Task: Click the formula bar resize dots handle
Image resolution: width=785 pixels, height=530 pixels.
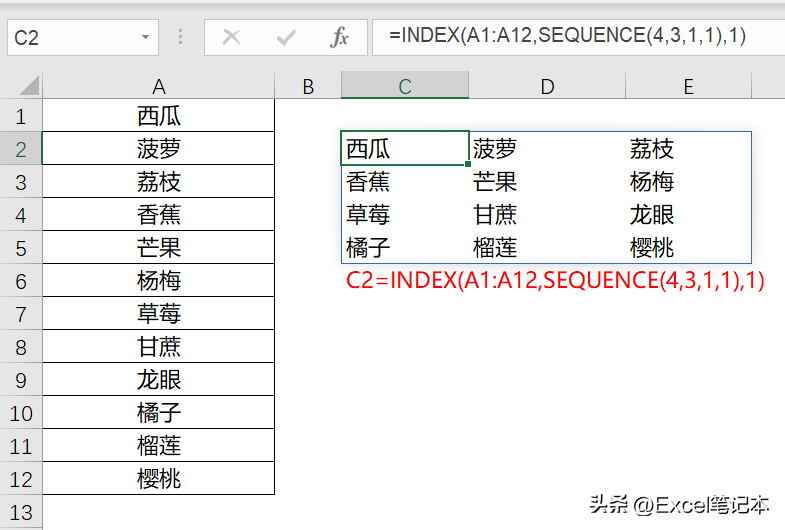Action: tap(181, 37)
